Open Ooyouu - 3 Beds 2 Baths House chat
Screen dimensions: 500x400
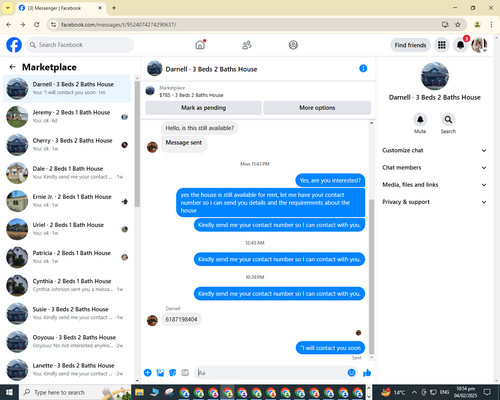pyautogui.click(x=67, y=341)
